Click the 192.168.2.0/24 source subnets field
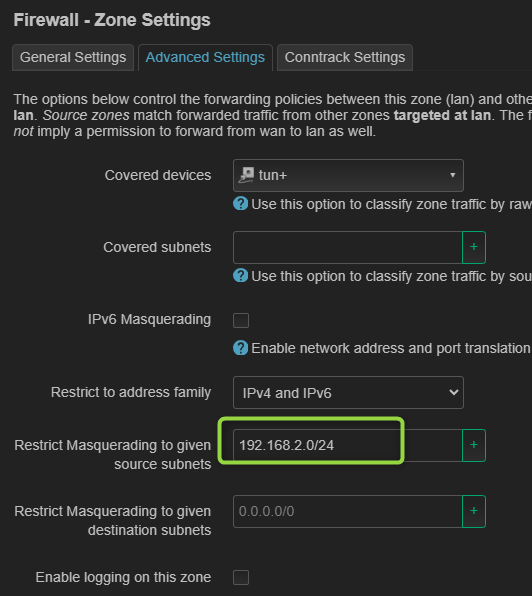Viewport: 532px width, 596px height. click(347, 445)
